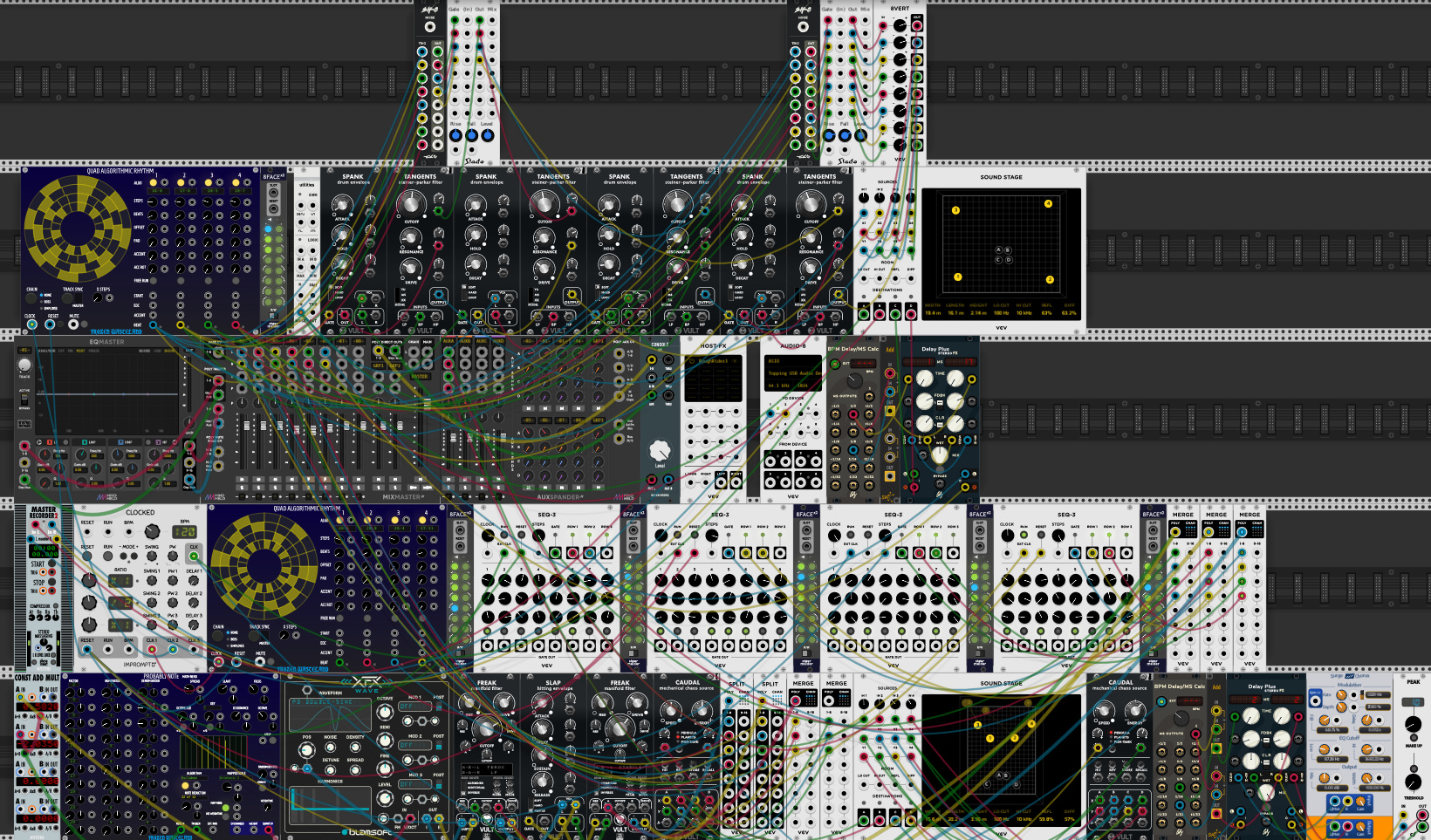This screenshot has height=840, width=1431.
Task: Click the BPM 120 display on Clocked
Action: point(184,532)
